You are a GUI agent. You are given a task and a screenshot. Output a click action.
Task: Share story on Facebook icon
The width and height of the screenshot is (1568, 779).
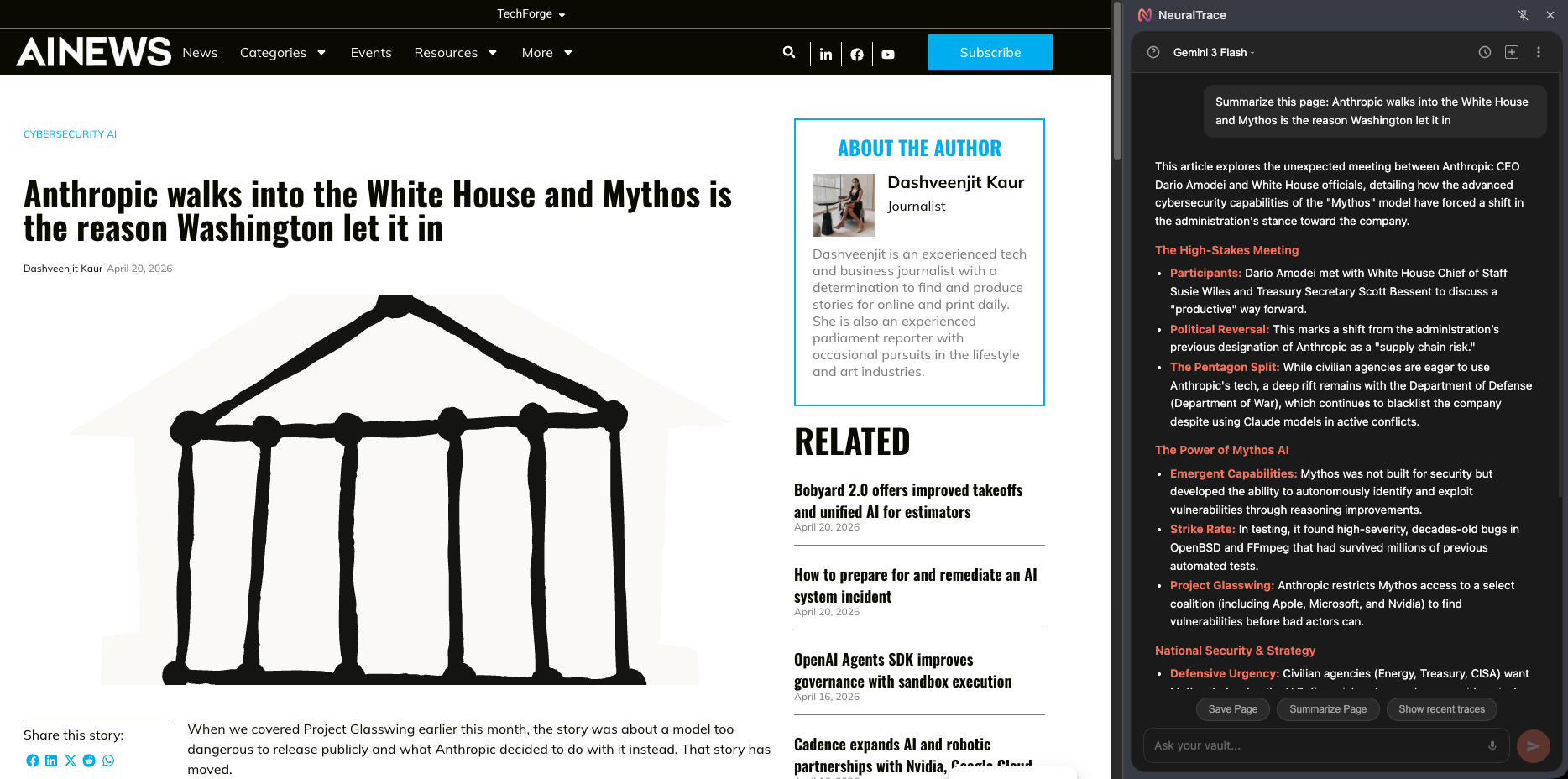coord(33,761)
